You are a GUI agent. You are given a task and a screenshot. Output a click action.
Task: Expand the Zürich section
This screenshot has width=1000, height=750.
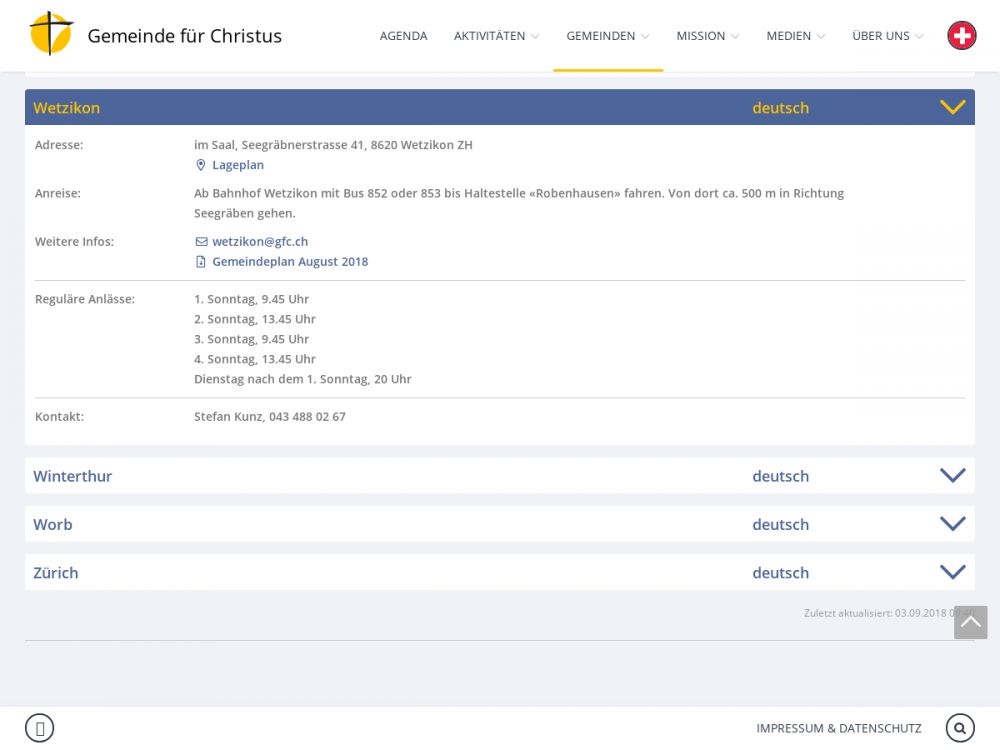(x=952, y=572)
